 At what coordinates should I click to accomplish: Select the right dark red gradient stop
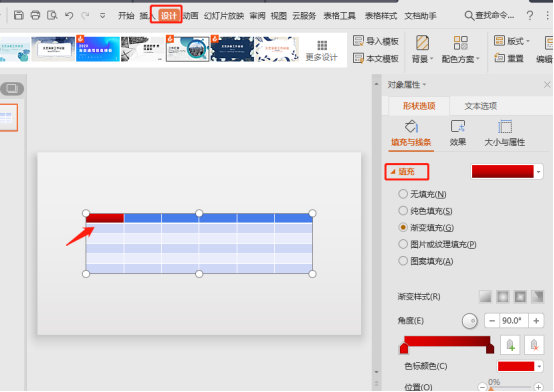[x=490, y=349]
